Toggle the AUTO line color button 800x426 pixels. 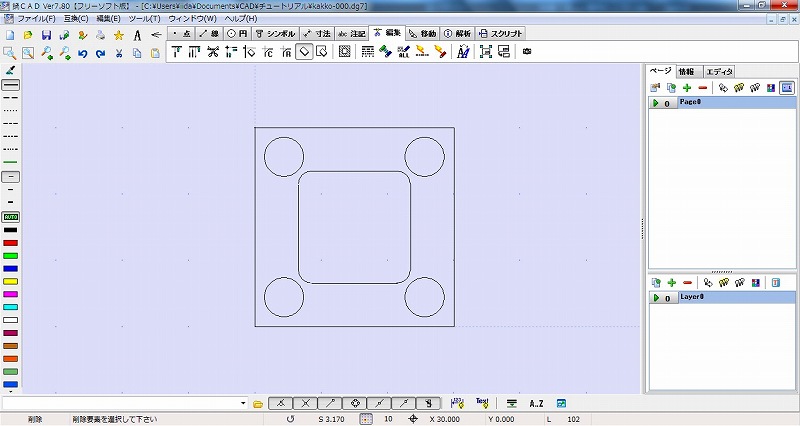11,216
